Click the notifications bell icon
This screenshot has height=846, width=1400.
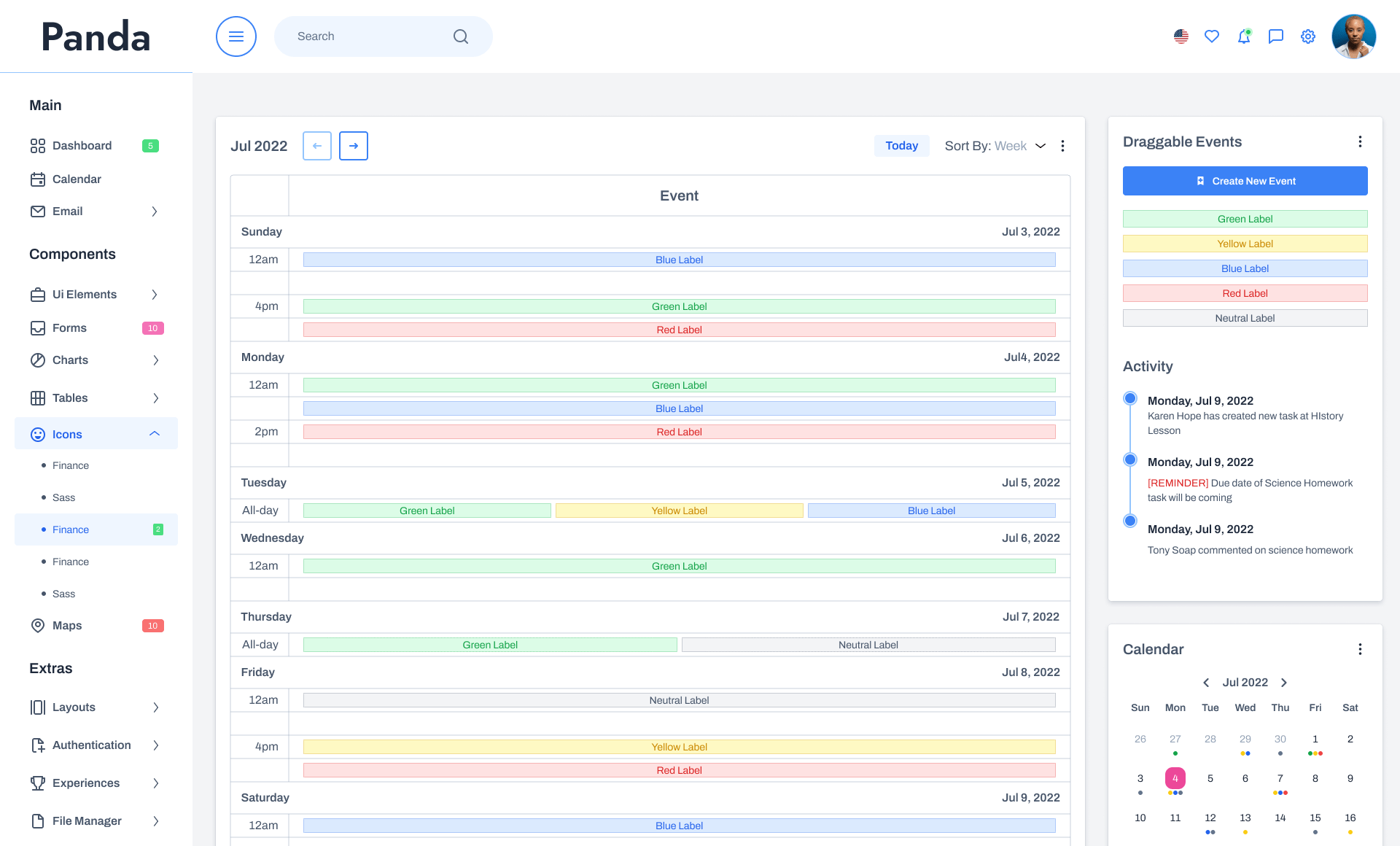(1244, 36)
